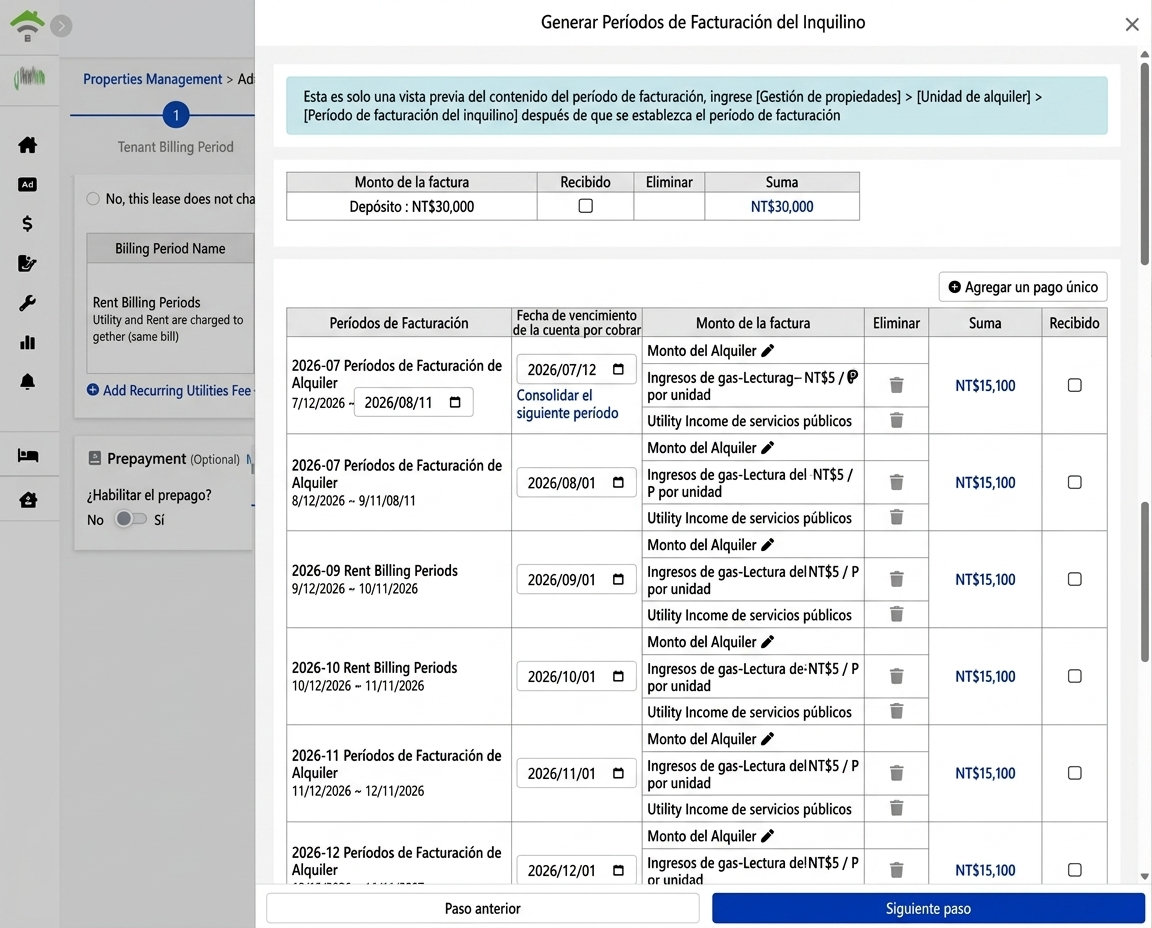Viewport: 1152px width, 928px height.
Task: Close the Generar Períodos de Facturación dialog
Action: pyautogui.click(x=1132, y=24)
